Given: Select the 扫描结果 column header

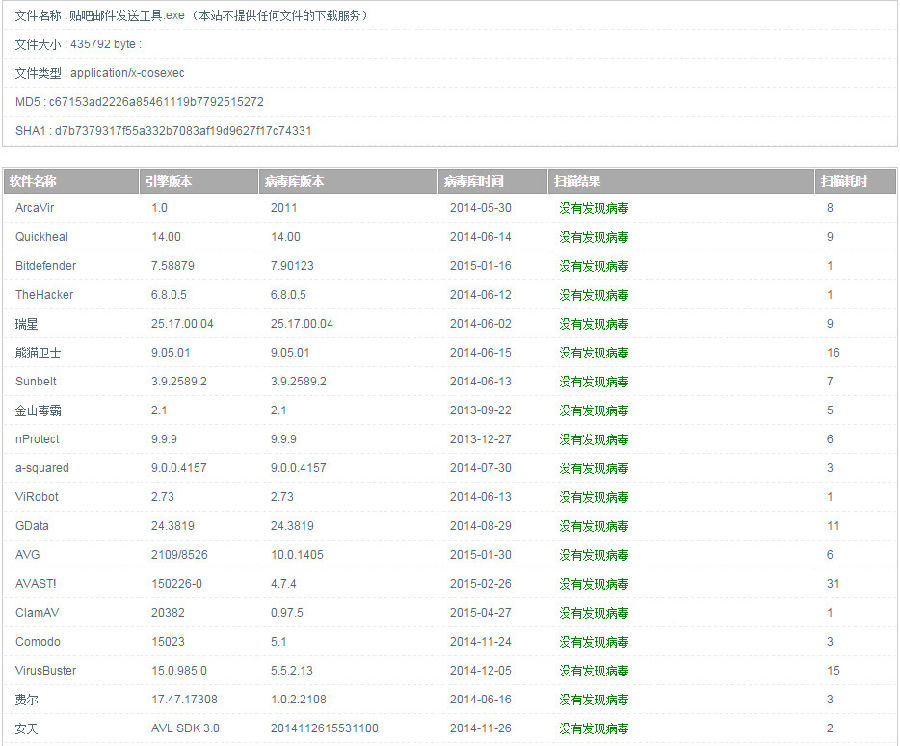Looking at the screenshot, I should click(577, 182).
